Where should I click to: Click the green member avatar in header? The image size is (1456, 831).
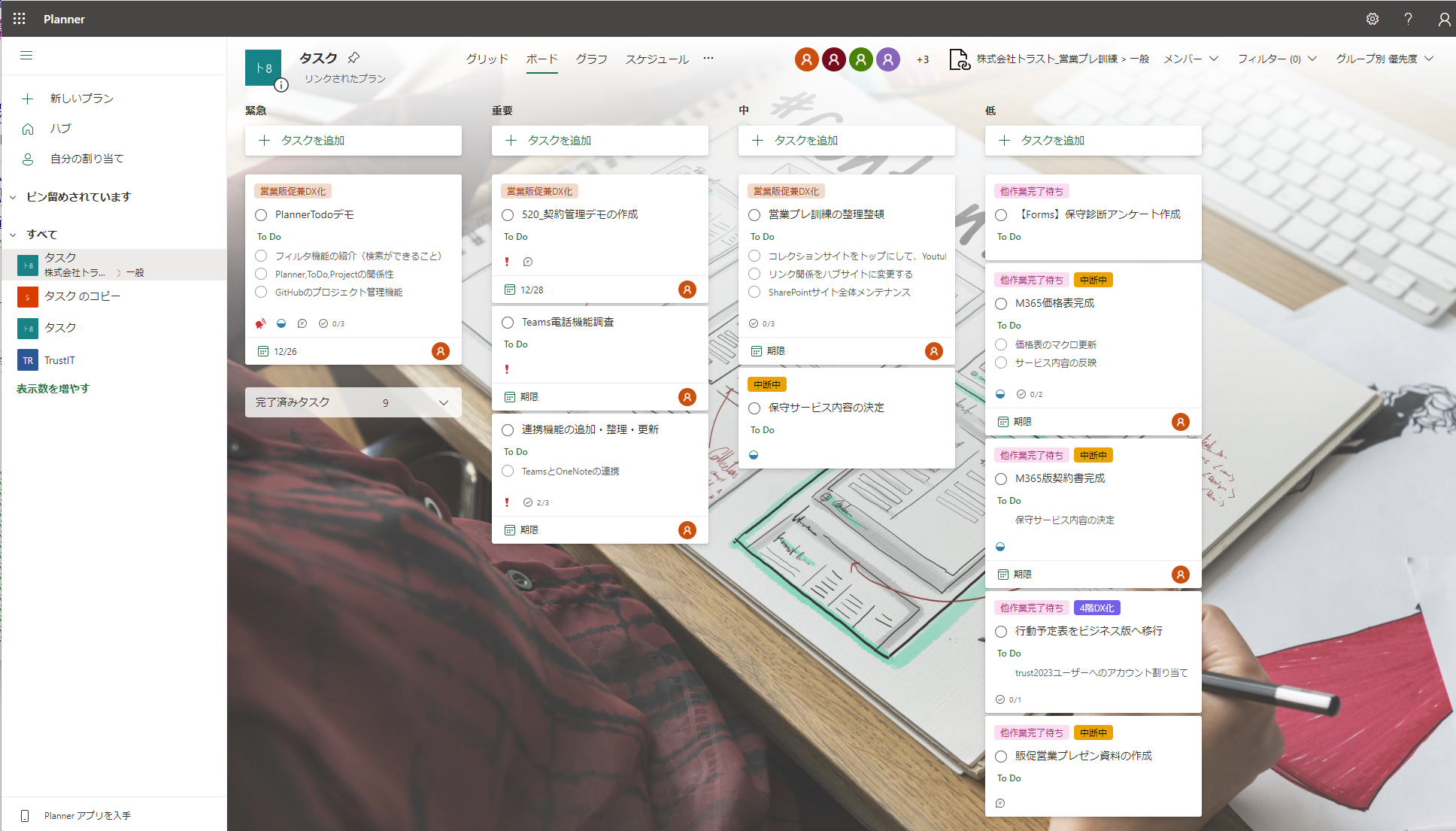(x=860, y=59)
